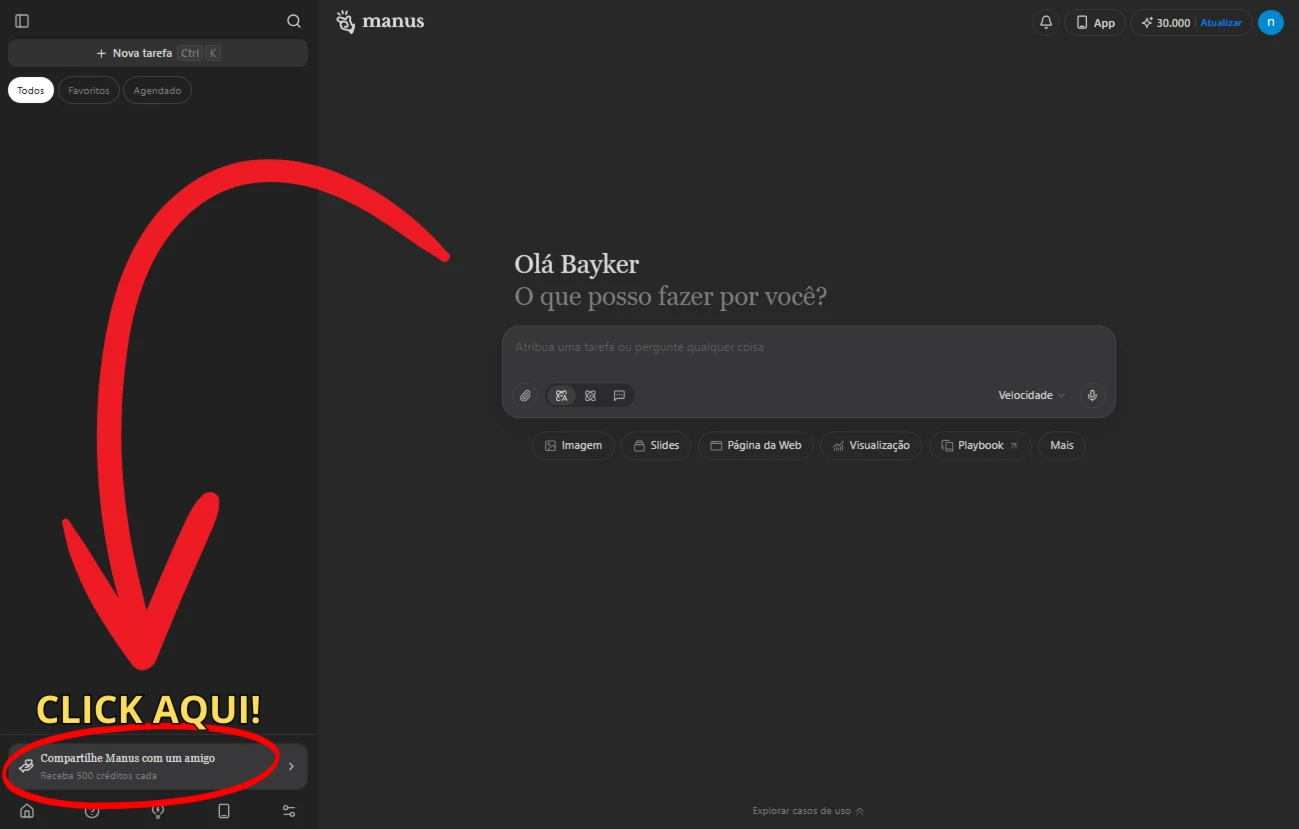Screen dimensions: 1299x829
Task: Click the gift hand icon on share banner
Action: (26, 766)
